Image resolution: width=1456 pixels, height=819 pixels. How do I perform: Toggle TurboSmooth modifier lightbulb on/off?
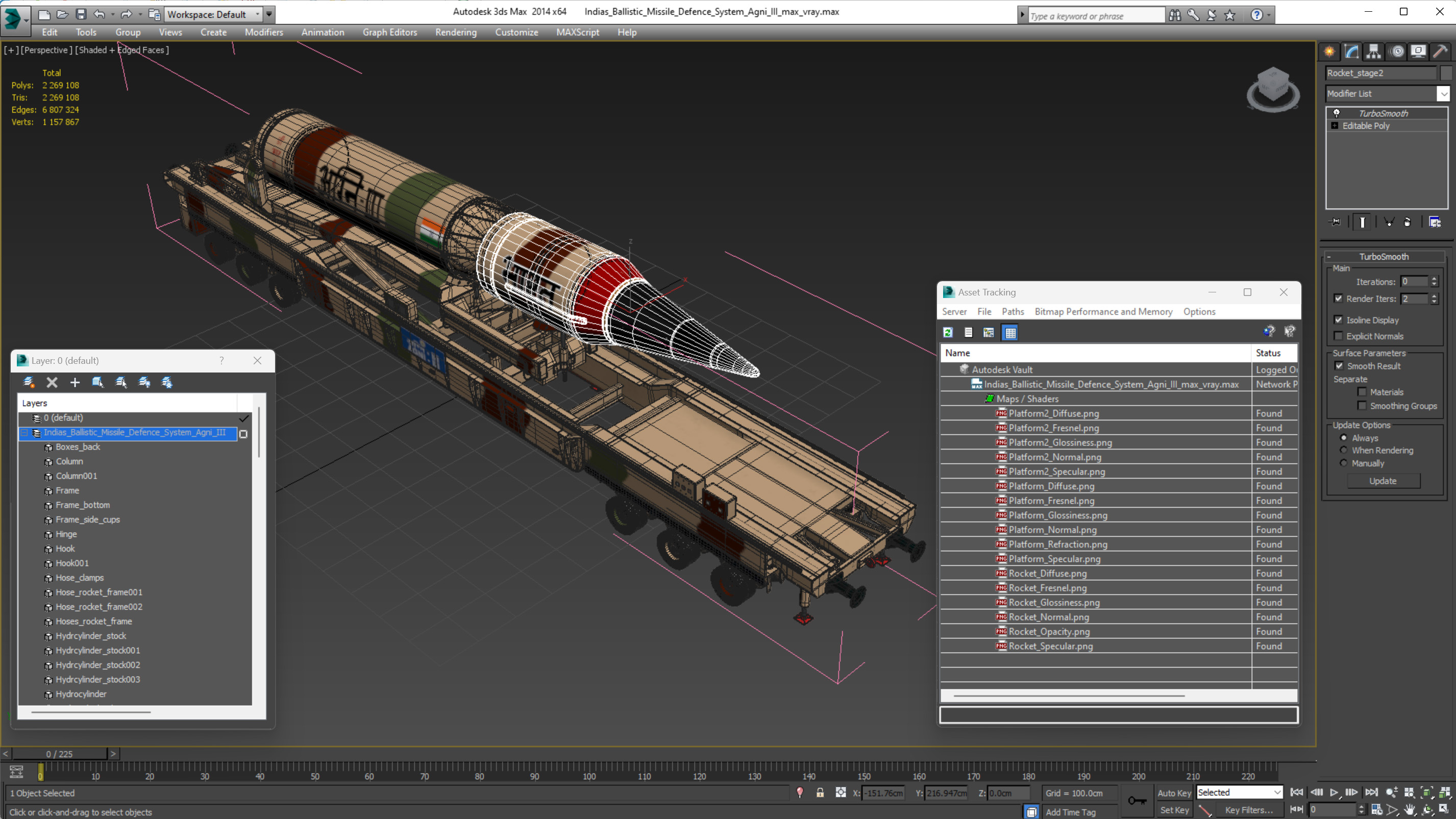[x=1337, y=114]
